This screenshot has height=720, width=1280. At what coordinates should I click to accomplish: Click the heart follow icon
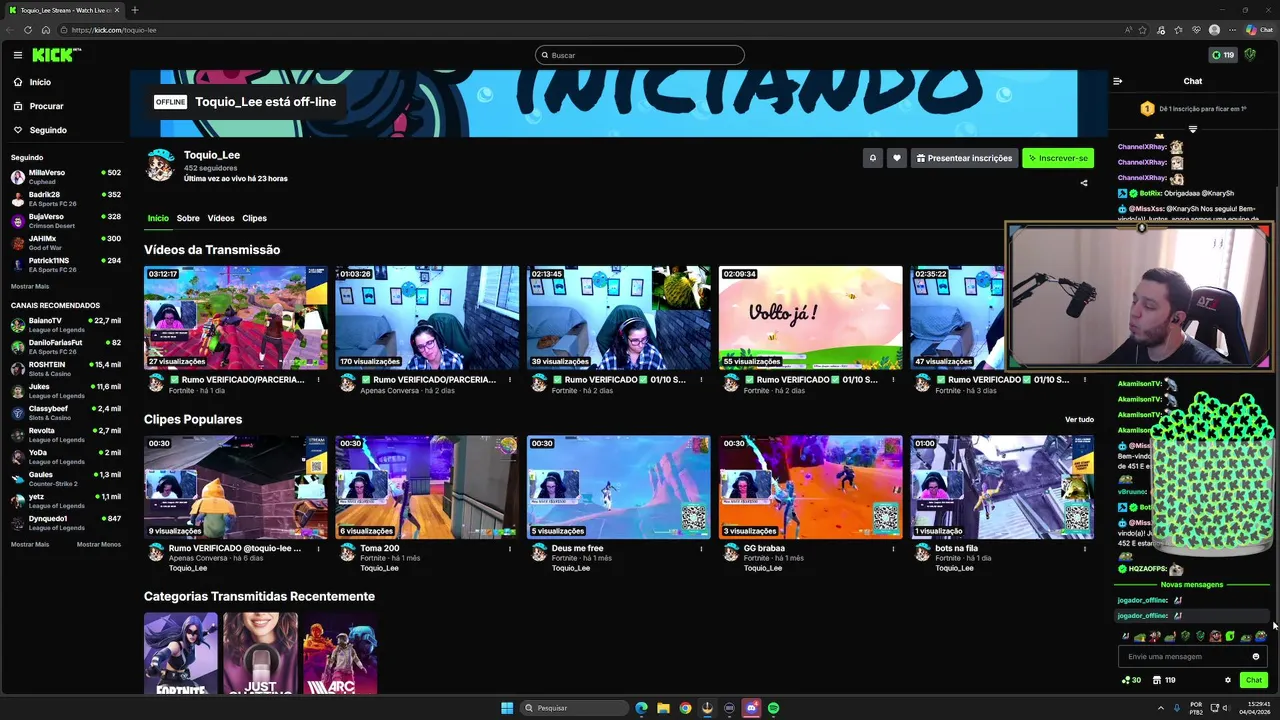[897, 158]
